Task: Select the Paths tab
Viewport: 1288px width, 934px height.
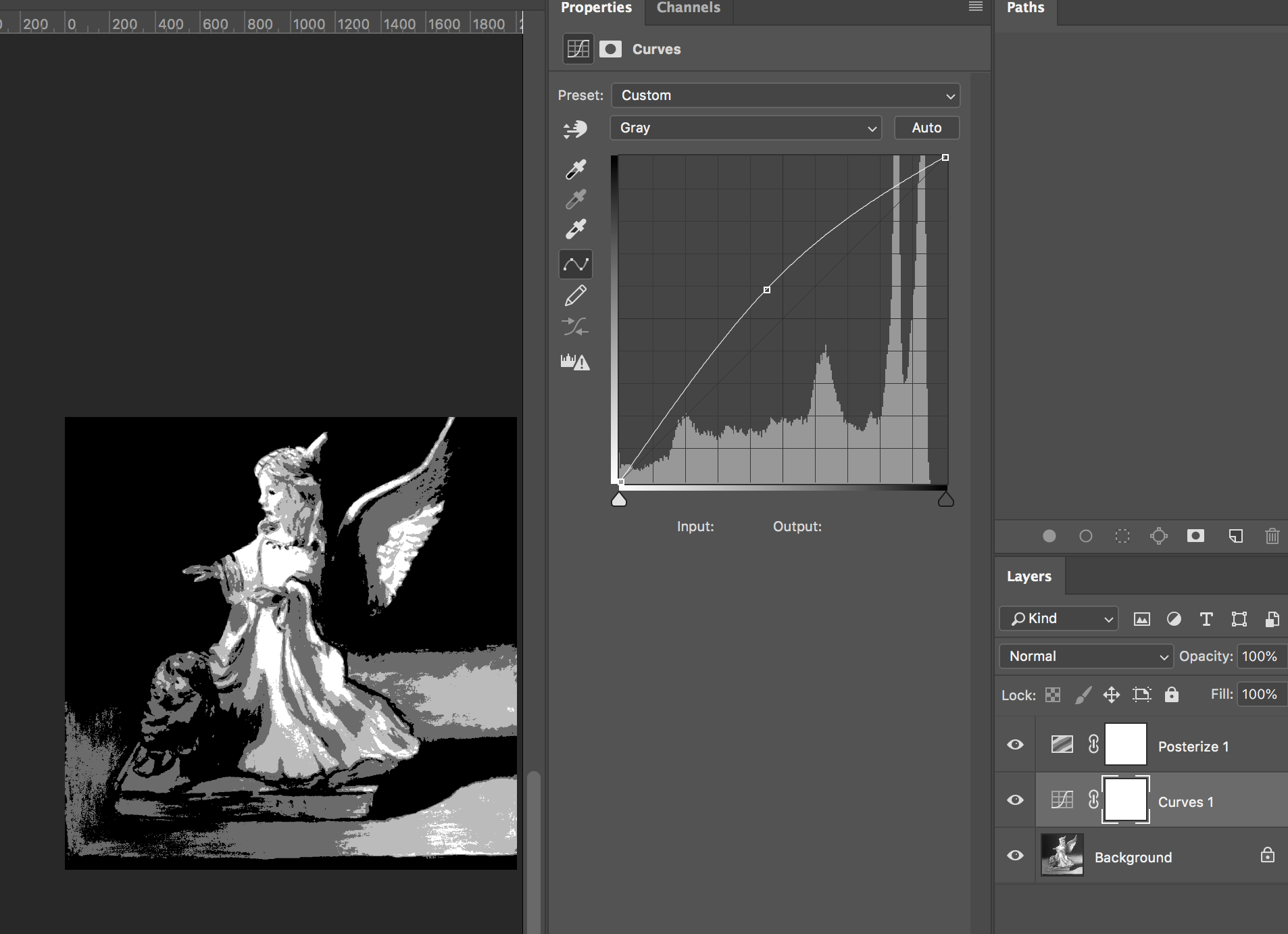Action: (1025, 8)
